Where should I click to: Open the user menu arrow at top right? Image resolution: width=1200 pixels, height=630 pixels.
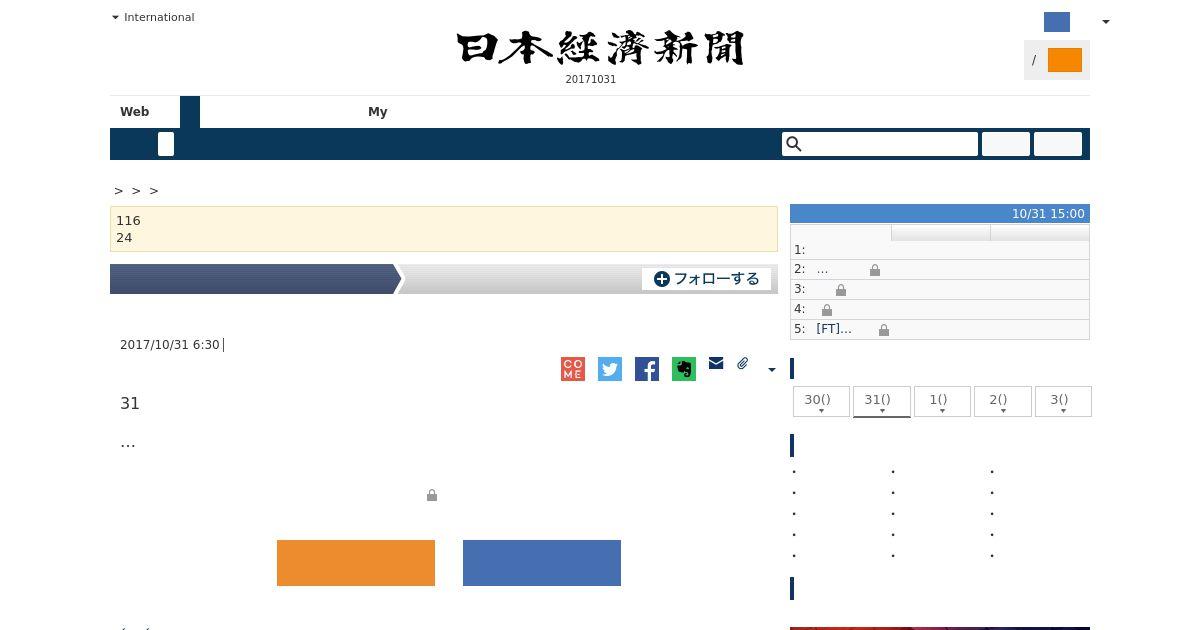(x=1105, y=22)
